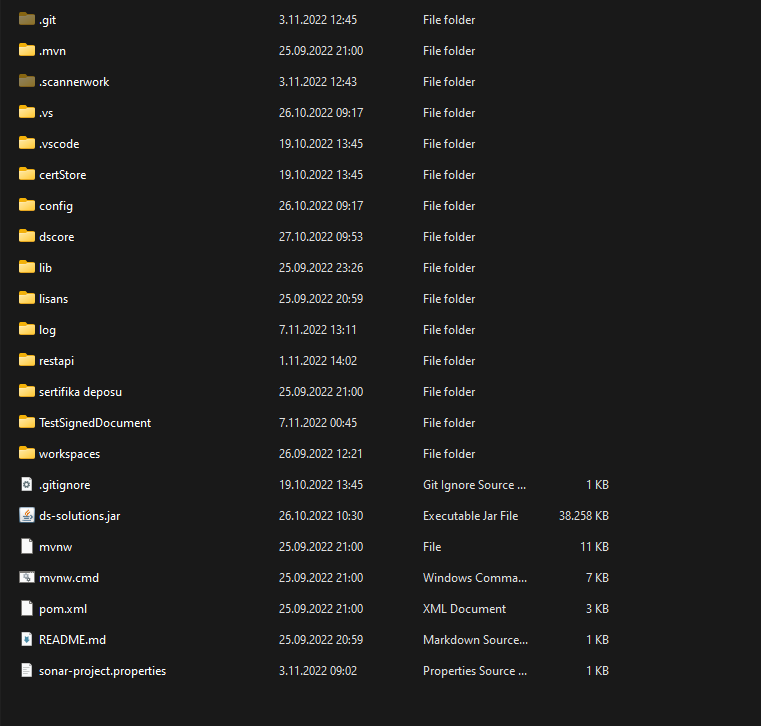Click the workspaces folder name
The image size is (761, 726).
(x=69, y=454)
